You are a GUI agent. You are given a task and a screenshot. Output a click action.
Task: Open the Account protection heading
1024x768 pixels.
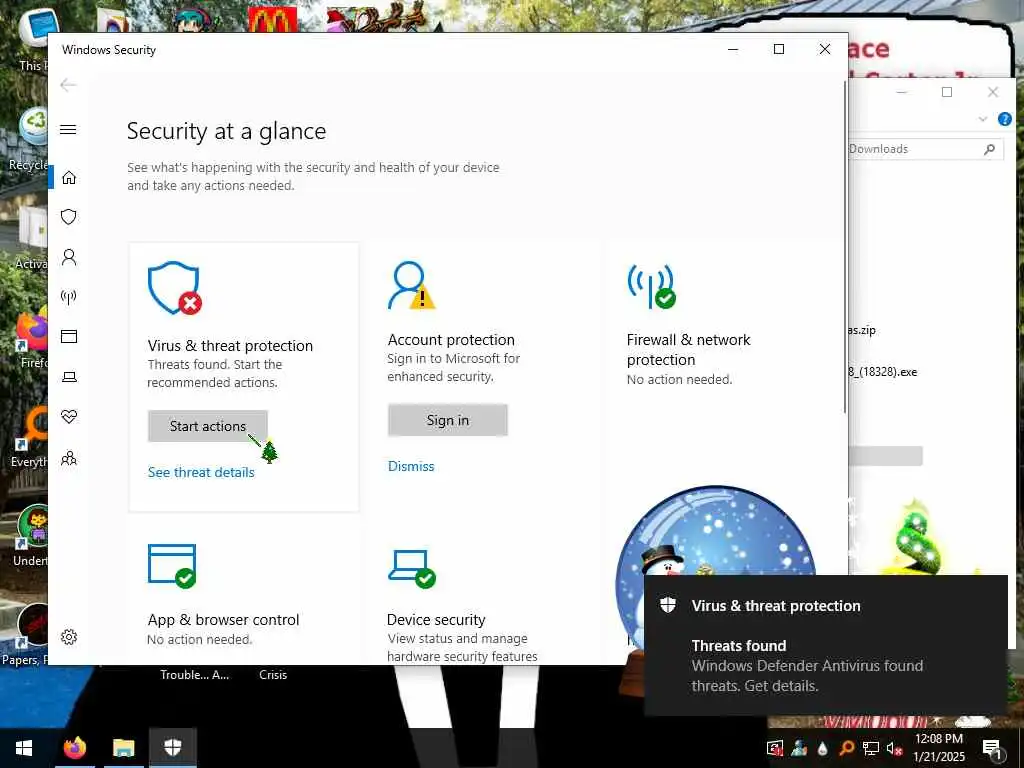(x=451, y=340)
